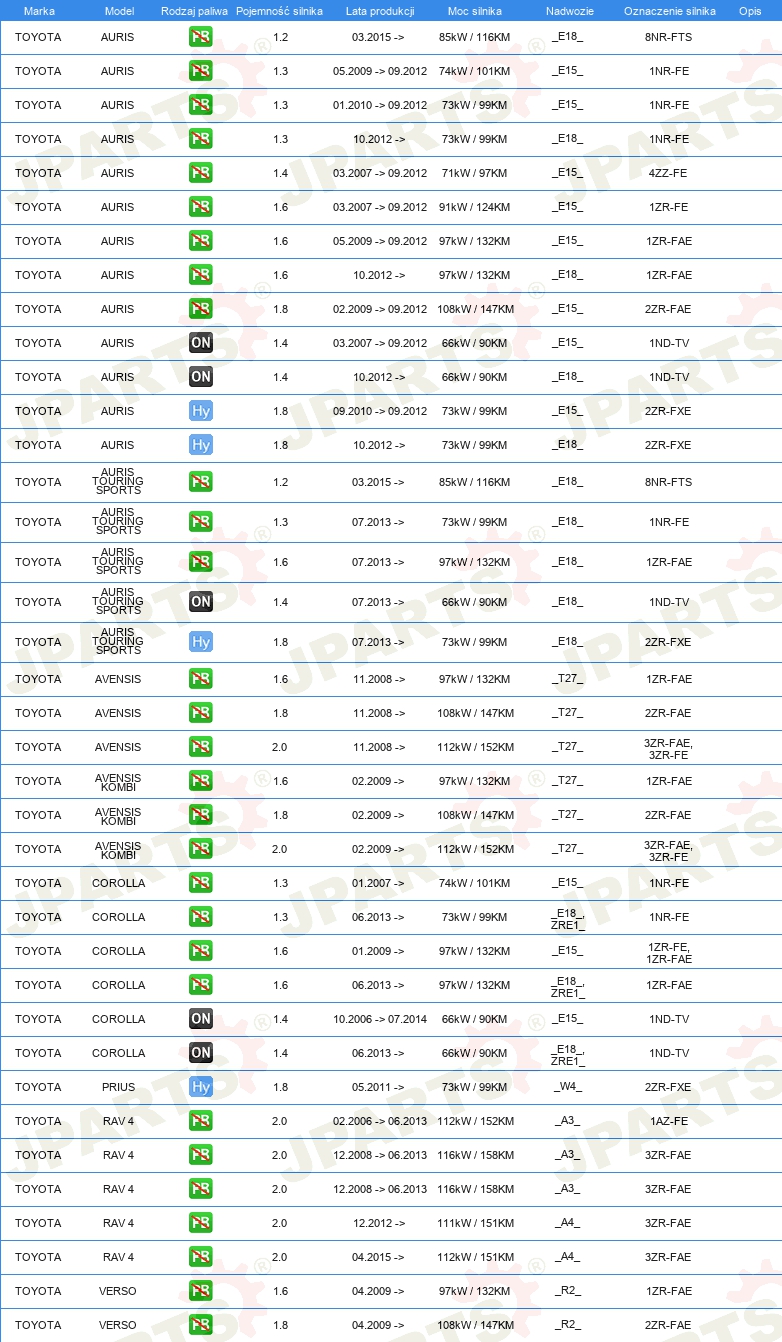Click petrol icon in RAV 4 111kW row
Image resolution: width=782 pixels, height=1342 pixels.
[x=201, y=1223]
